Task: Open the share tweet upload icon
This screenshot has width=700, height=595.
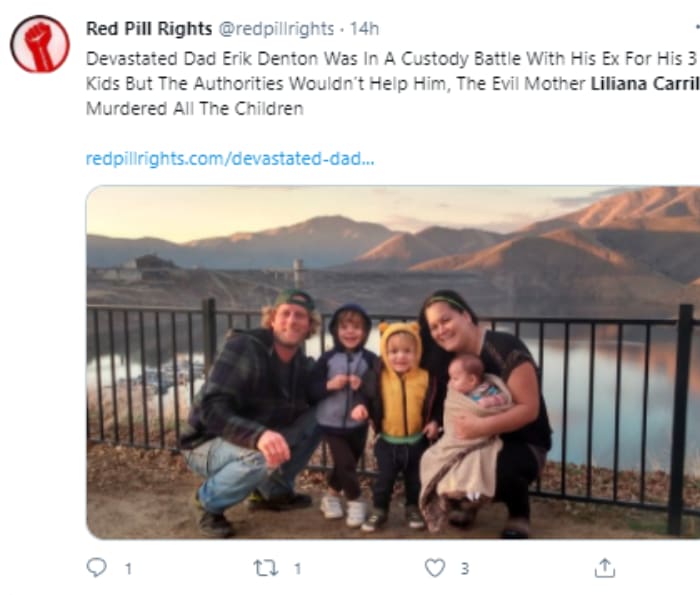Action: tap(604, 567)
